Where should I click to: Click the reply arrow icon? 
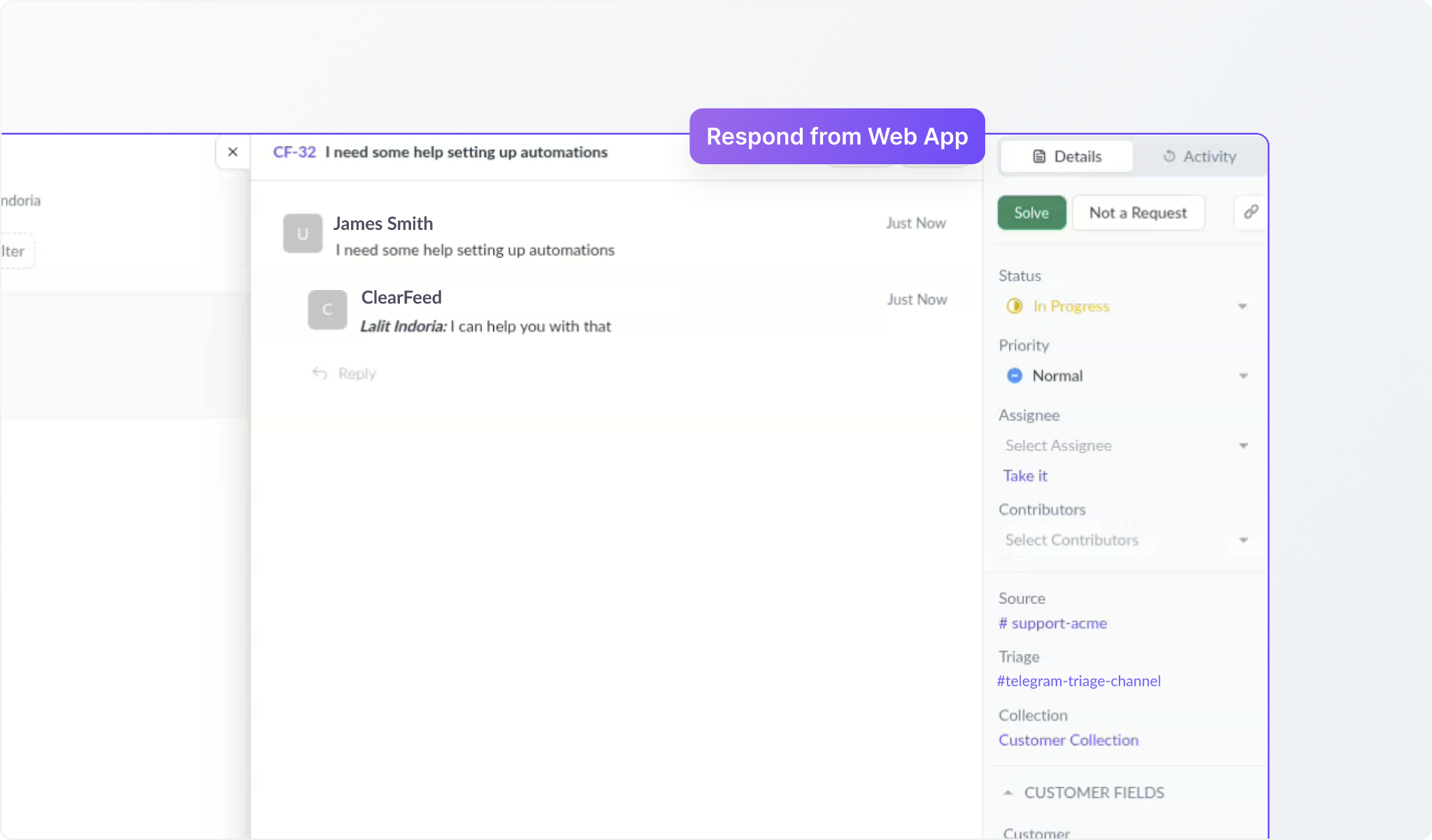pos(320,373)
